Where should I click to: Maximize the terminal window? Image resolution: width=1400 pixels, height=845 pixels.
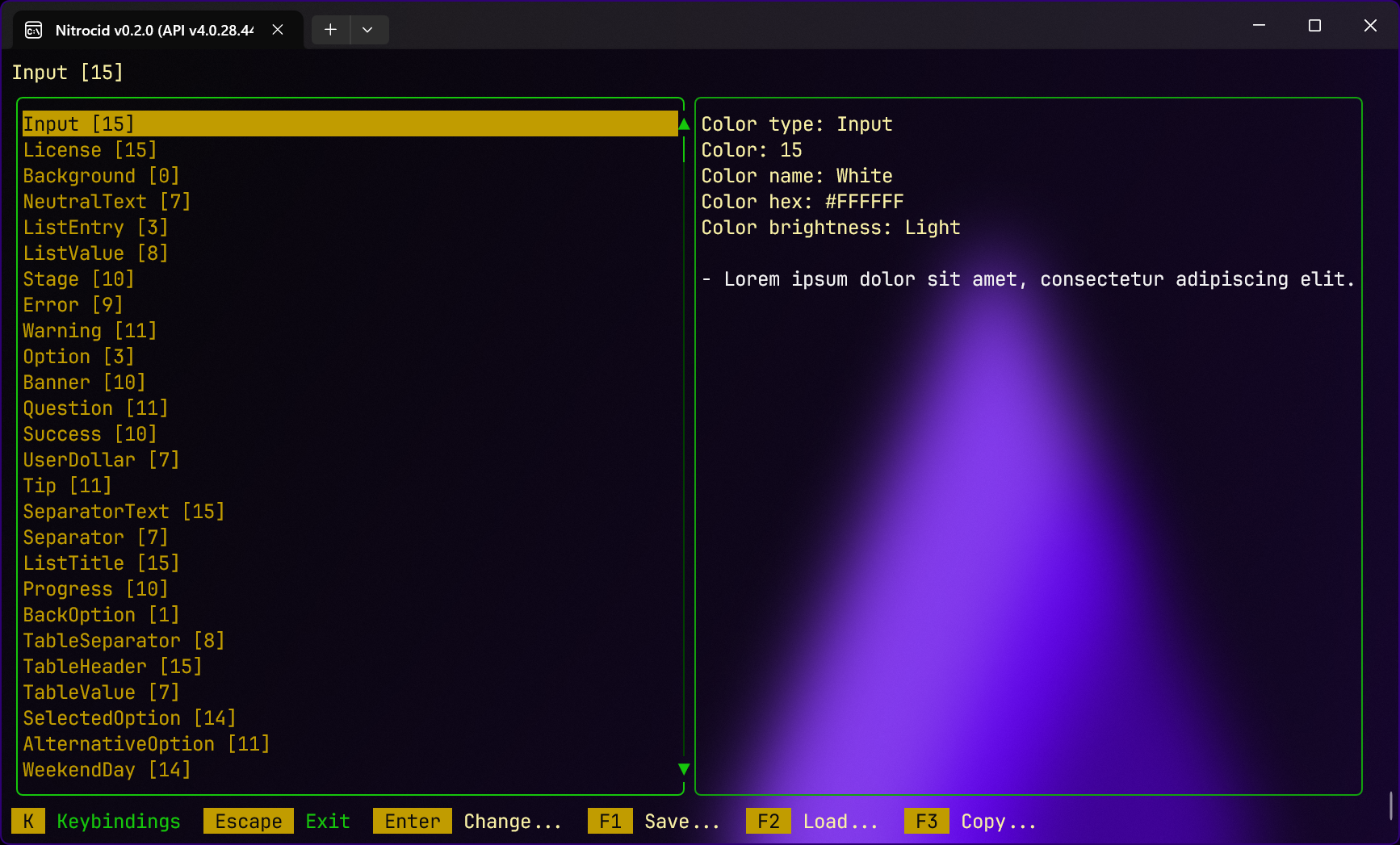point(1314,26)
